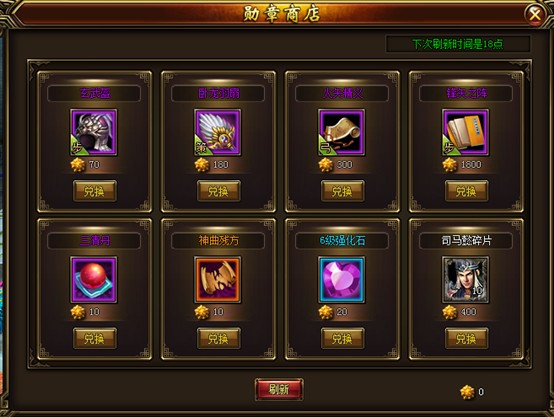Viewport: 554px width, 417px height.
Task: Exchange 400 medals for 司马懿碎片
Action: tap(467, 339)
